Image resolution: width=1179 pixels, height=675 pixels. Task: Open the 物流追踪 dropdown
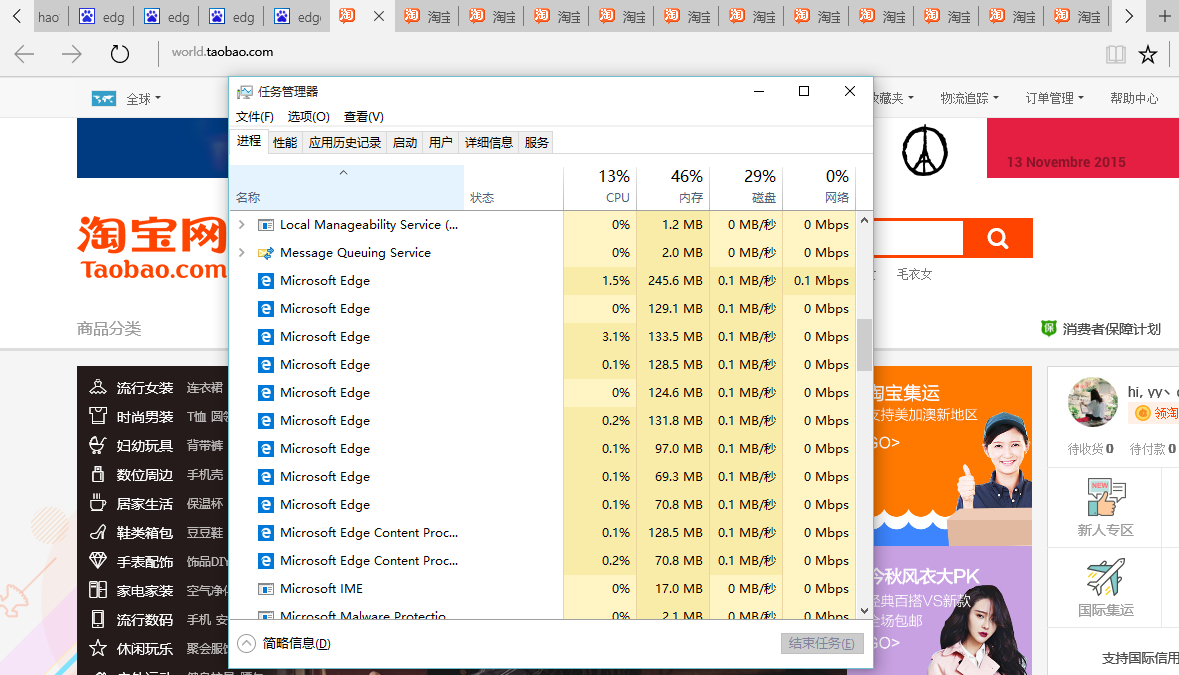[x=969, y=98]
